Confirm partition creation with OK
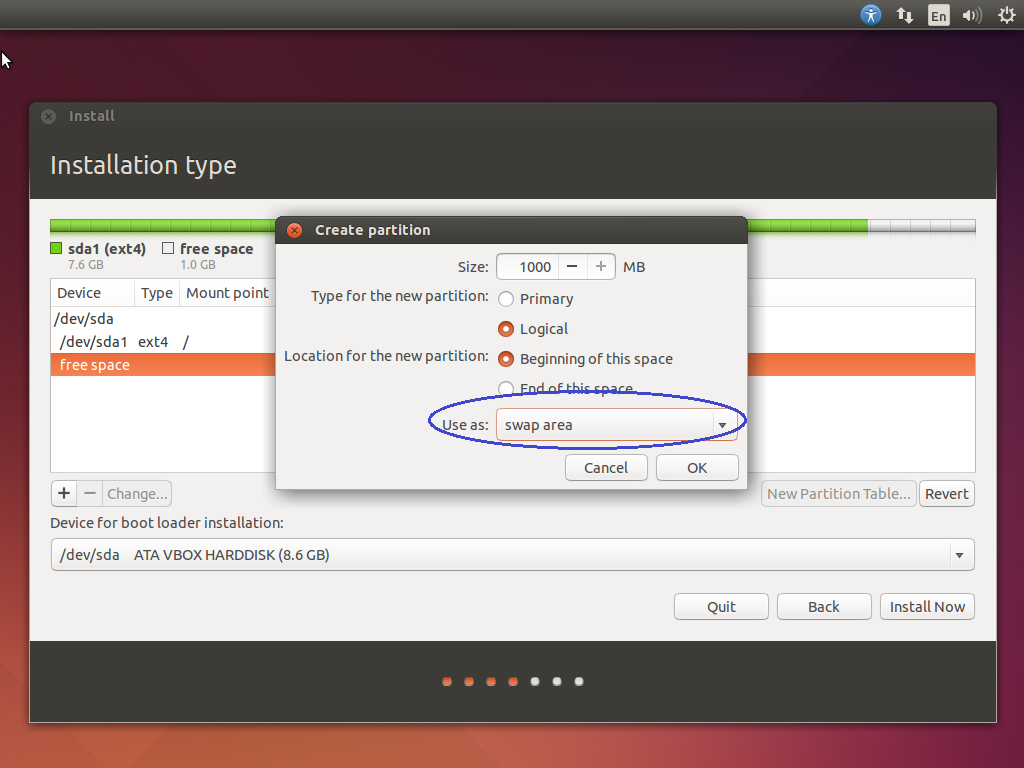Screen dimensions: 1024x768 coord(697,466)
